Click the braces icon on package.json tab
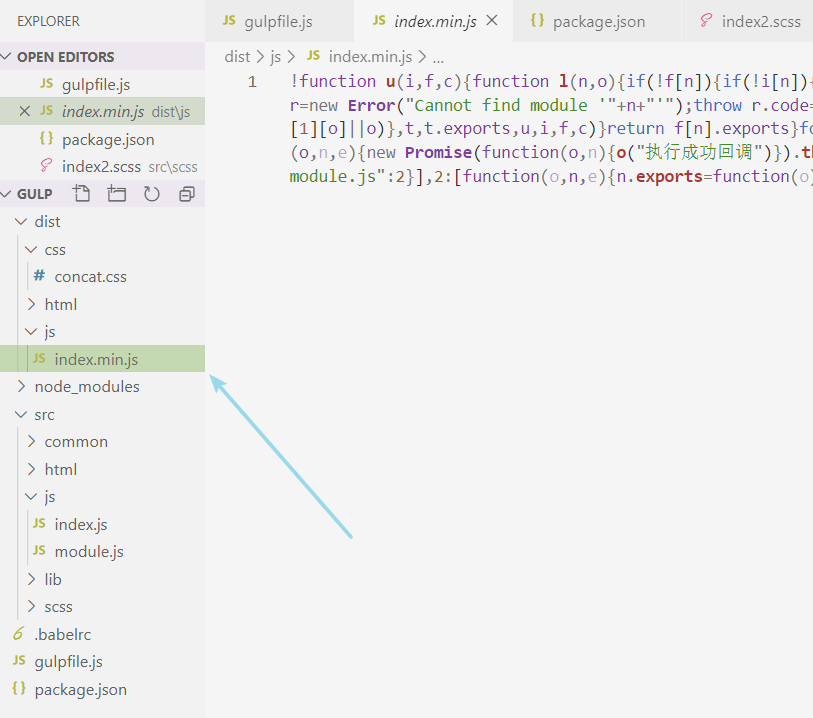Screen dimensions: 813x718 (537, 21)
